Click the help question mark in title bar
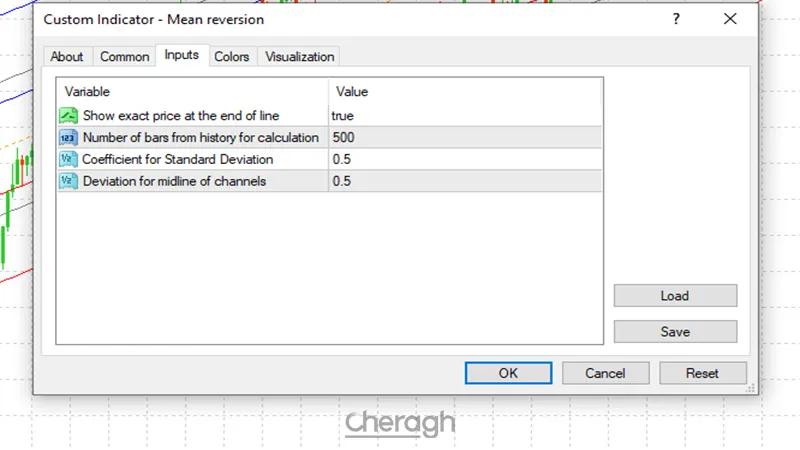The image size is (800, 450). tap(677, 19)
